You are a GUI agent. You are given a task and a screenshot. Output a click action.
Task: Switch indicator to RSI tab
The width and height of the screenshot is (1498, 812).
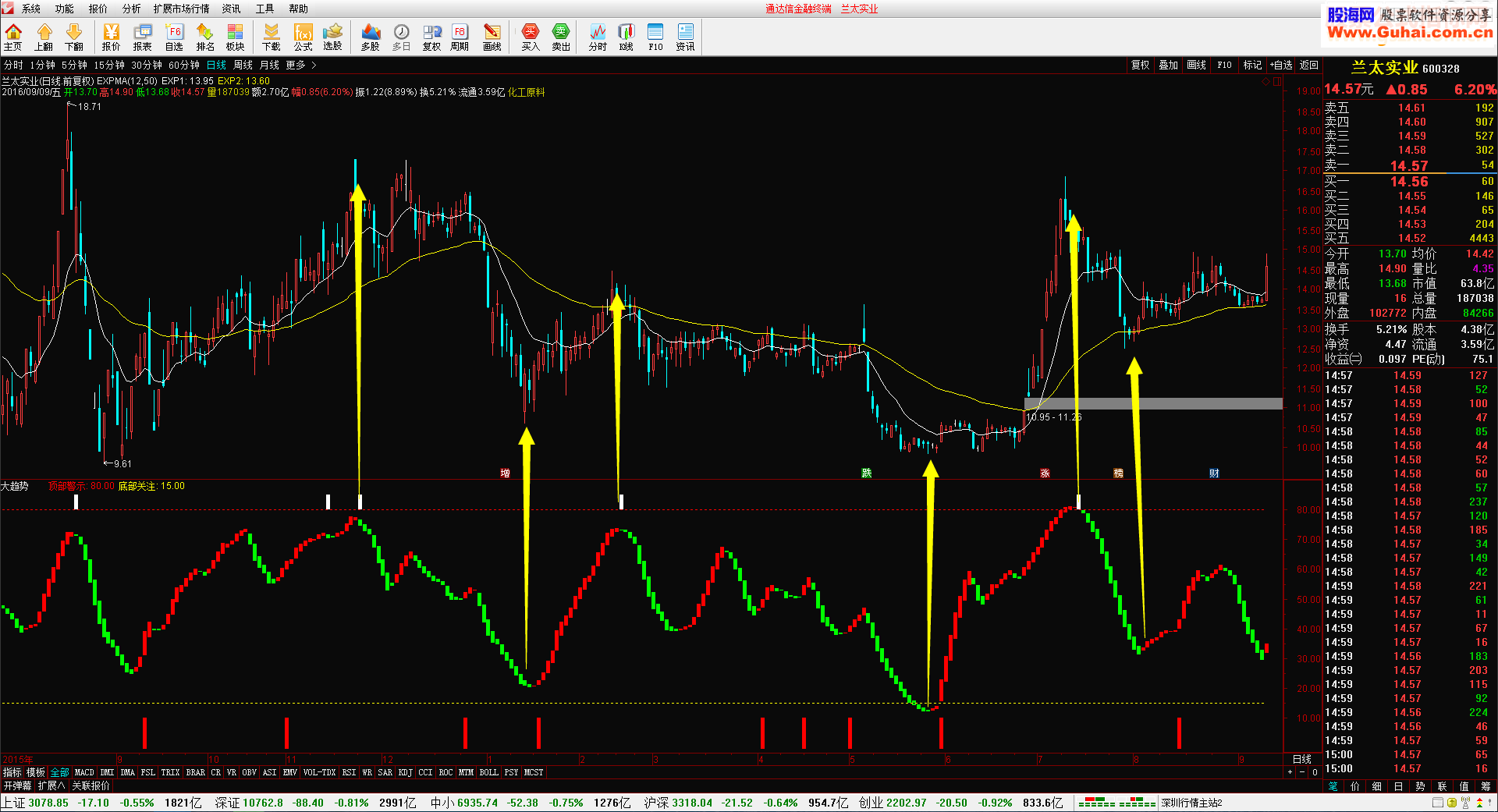click(349, 772)
